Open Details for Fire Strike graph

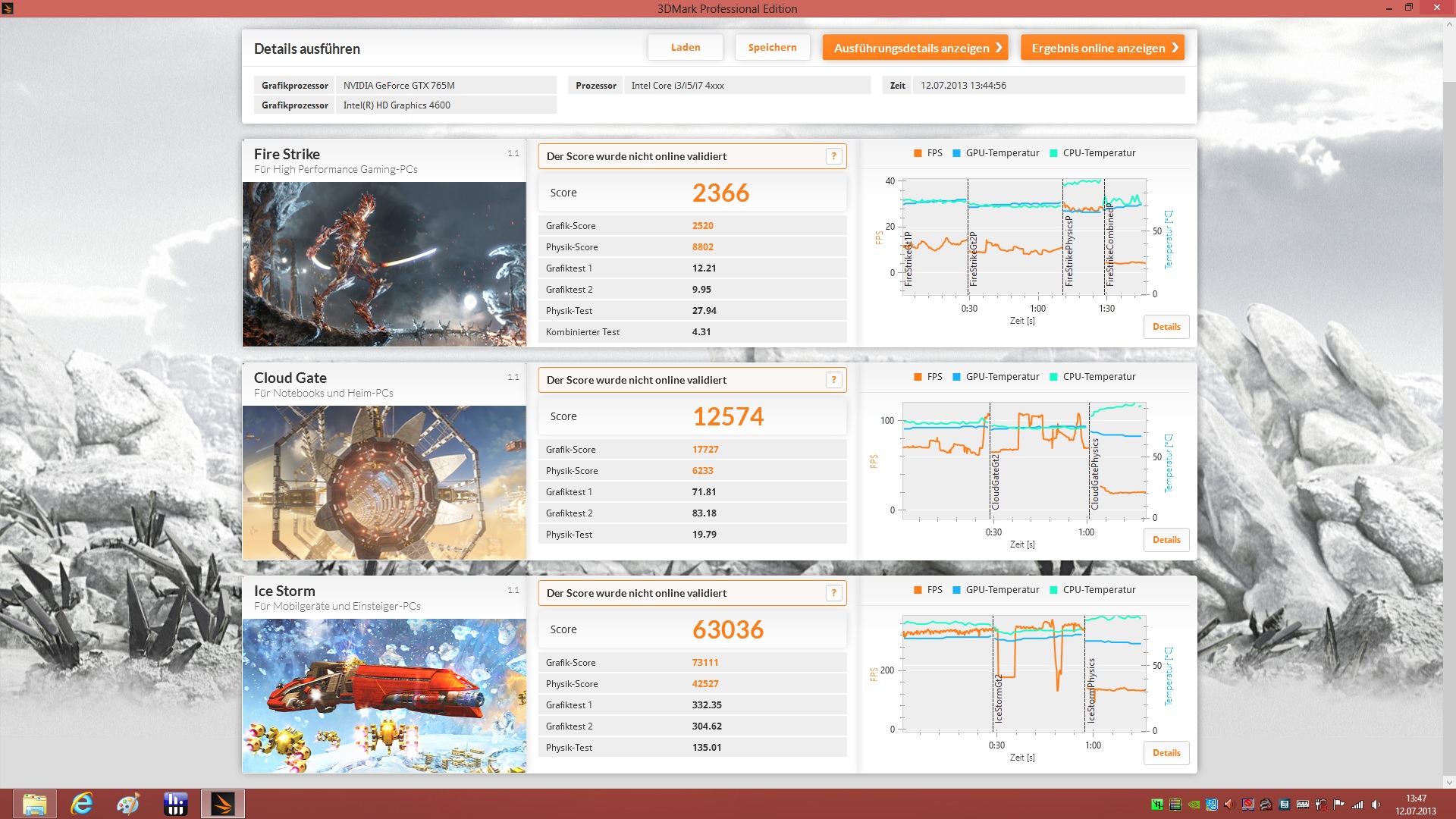[x=1166, y=327]
